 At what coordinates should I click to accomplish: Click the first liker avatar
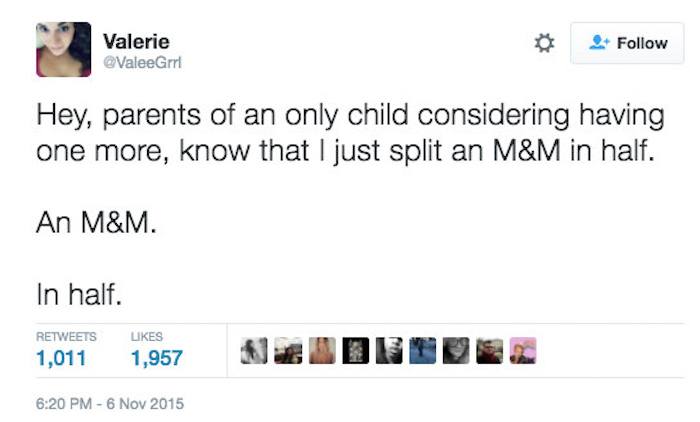click(255, 350)
